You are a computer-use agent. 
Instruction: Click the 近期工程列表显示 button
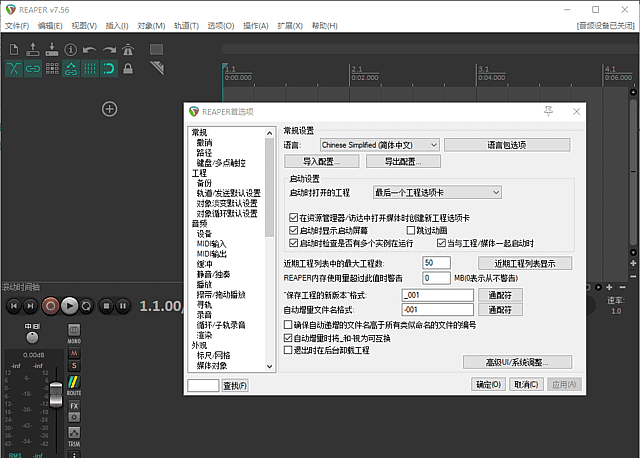(x=525, y=263)
